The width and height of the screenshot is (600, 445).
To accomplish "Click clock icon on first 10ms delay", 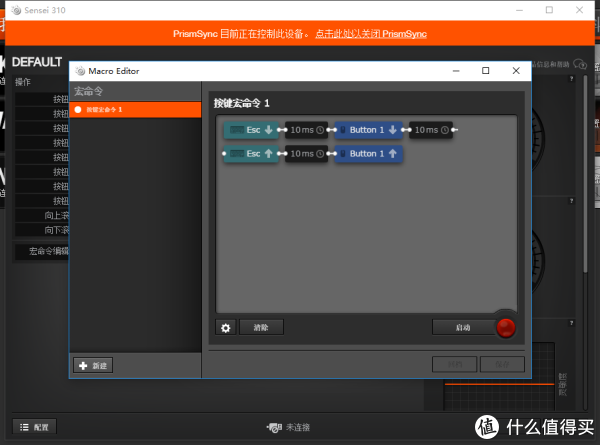I will pos(320,130).
